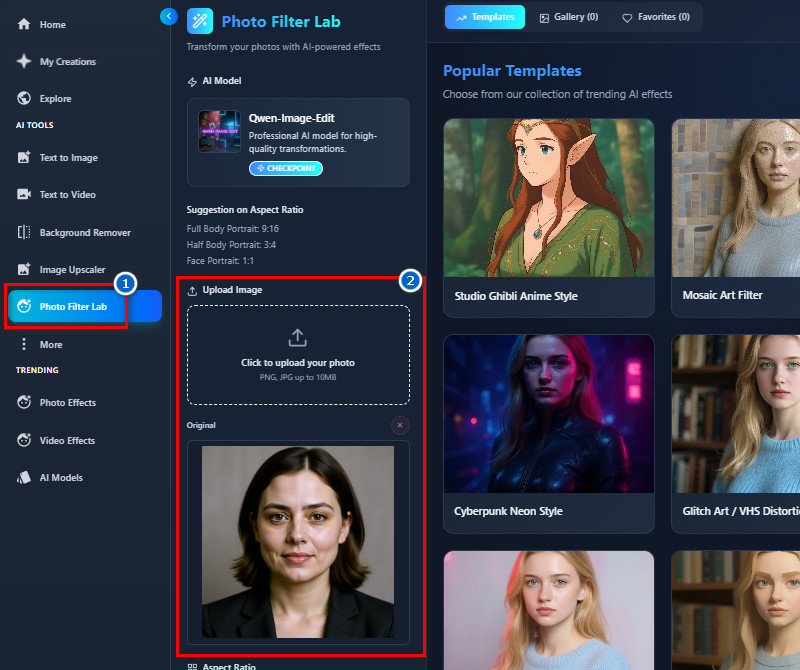Expand the More menu in the sidebar

click(50, 345)
